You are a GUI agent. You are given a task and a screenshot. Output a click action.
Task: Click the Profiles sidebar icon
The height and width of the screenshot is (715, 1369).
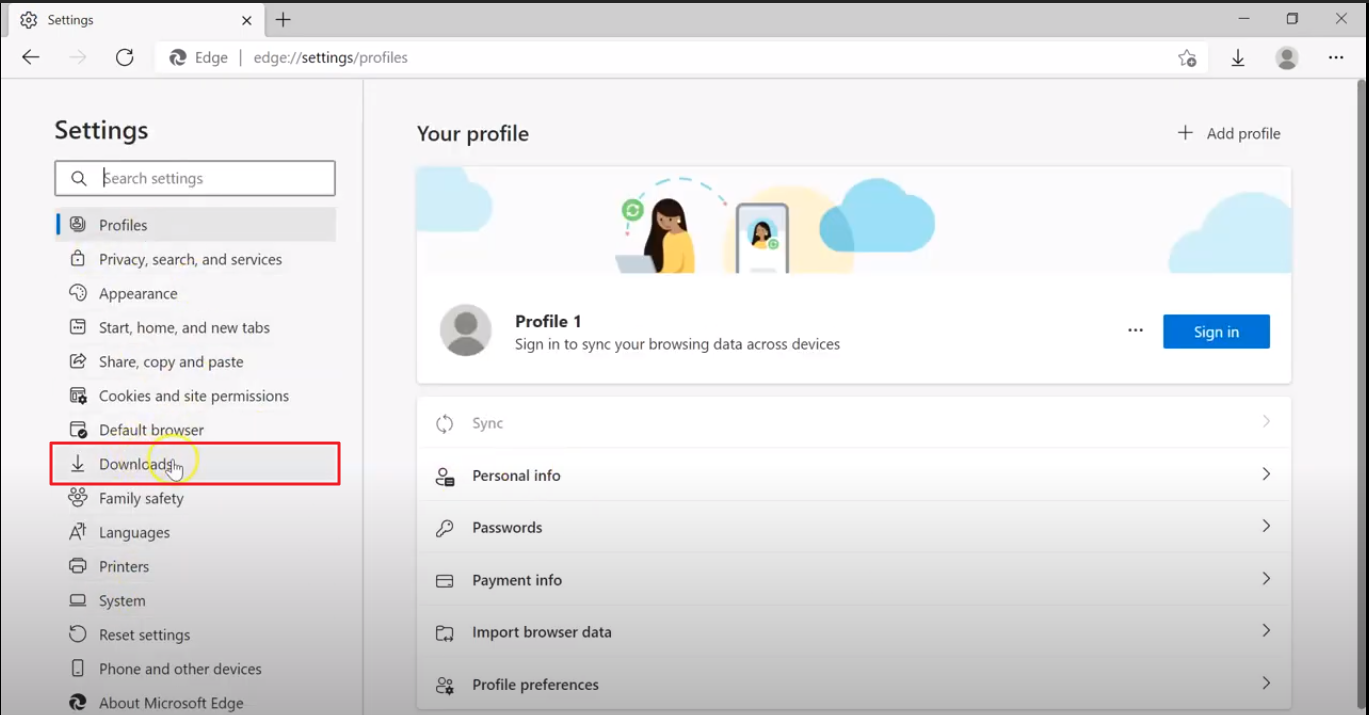[x=78, y=225]
